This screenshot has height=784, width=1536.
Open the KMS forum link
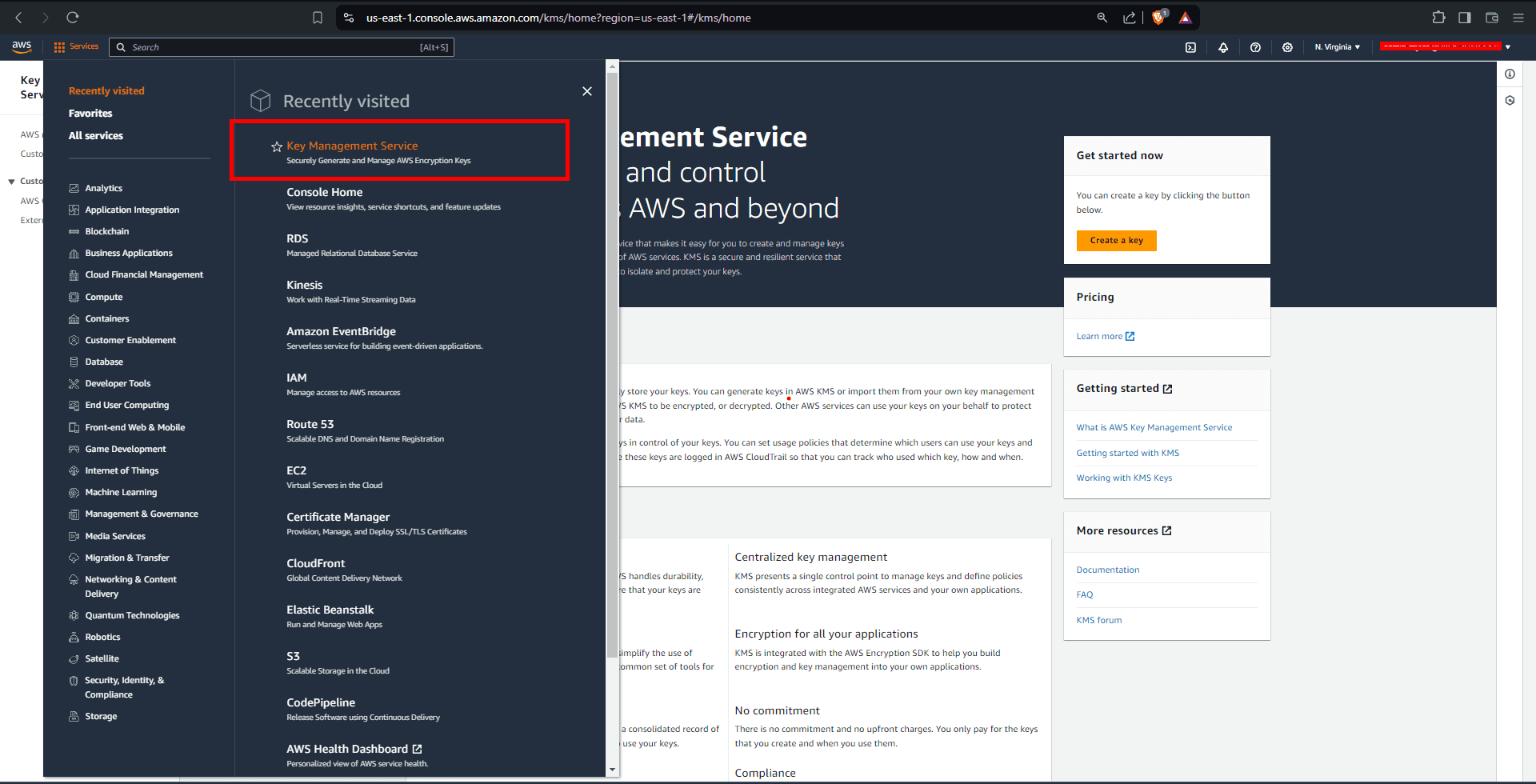1099,621
